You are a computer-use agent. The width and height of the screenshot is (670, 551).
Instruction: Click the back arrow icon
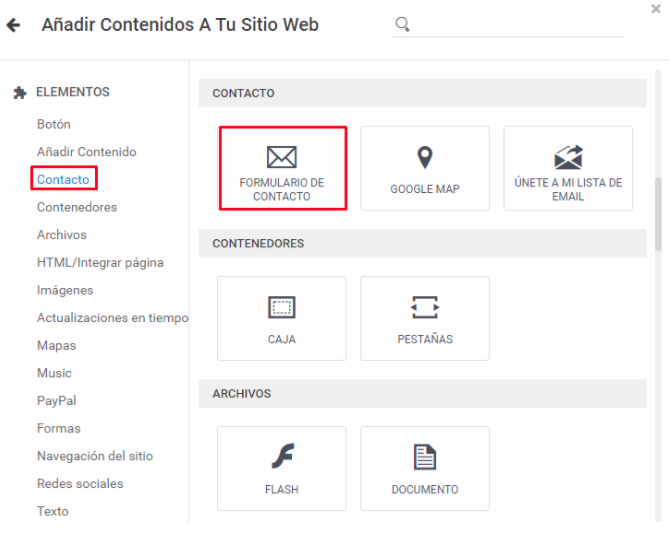click(13, 25)
